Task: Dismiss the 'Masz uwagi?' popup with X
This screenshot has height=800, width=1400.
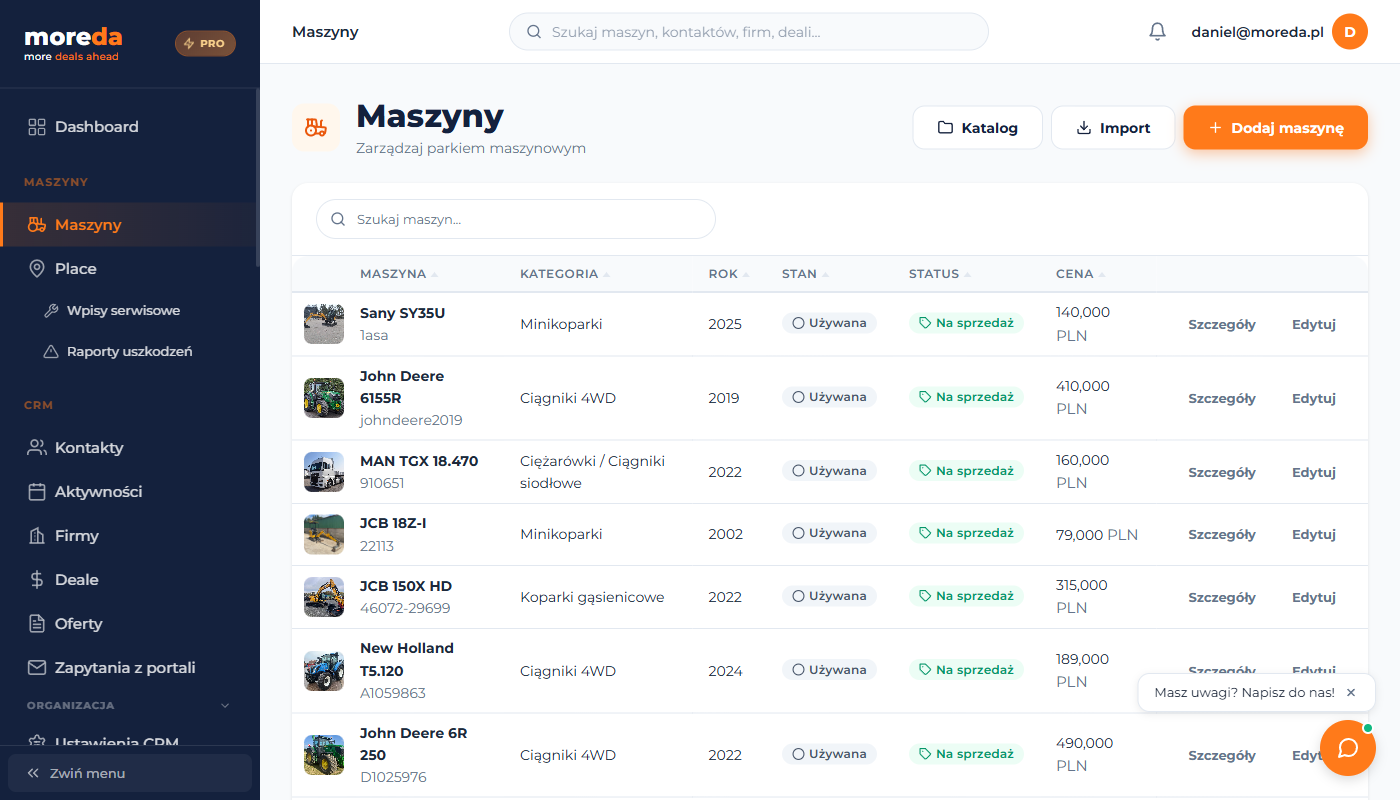Action: click(x=1351, y=692)
